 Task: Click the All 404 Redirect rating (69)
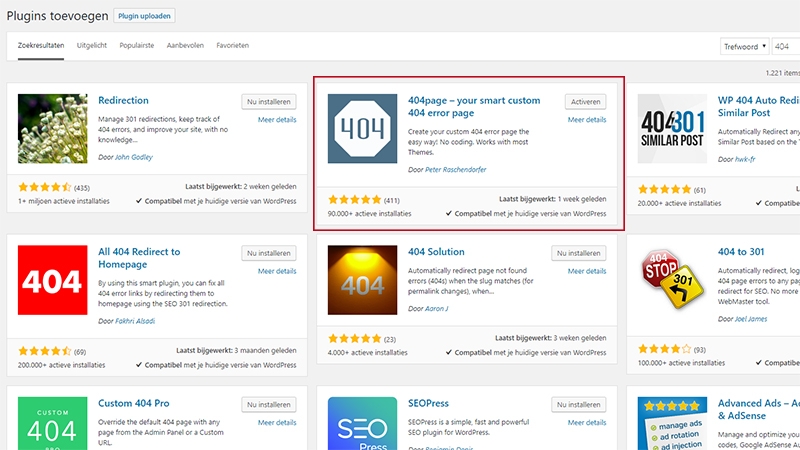(45, 351)
